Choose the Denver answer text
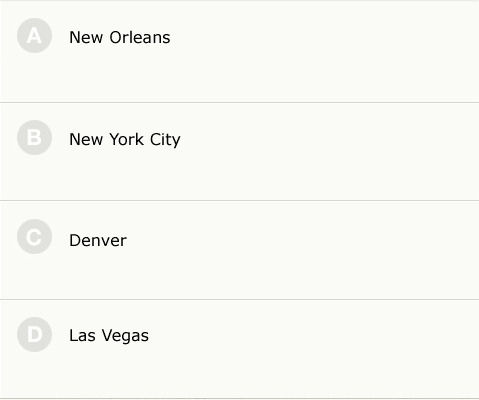Viewport: 479px width, 400px height. 98,240
